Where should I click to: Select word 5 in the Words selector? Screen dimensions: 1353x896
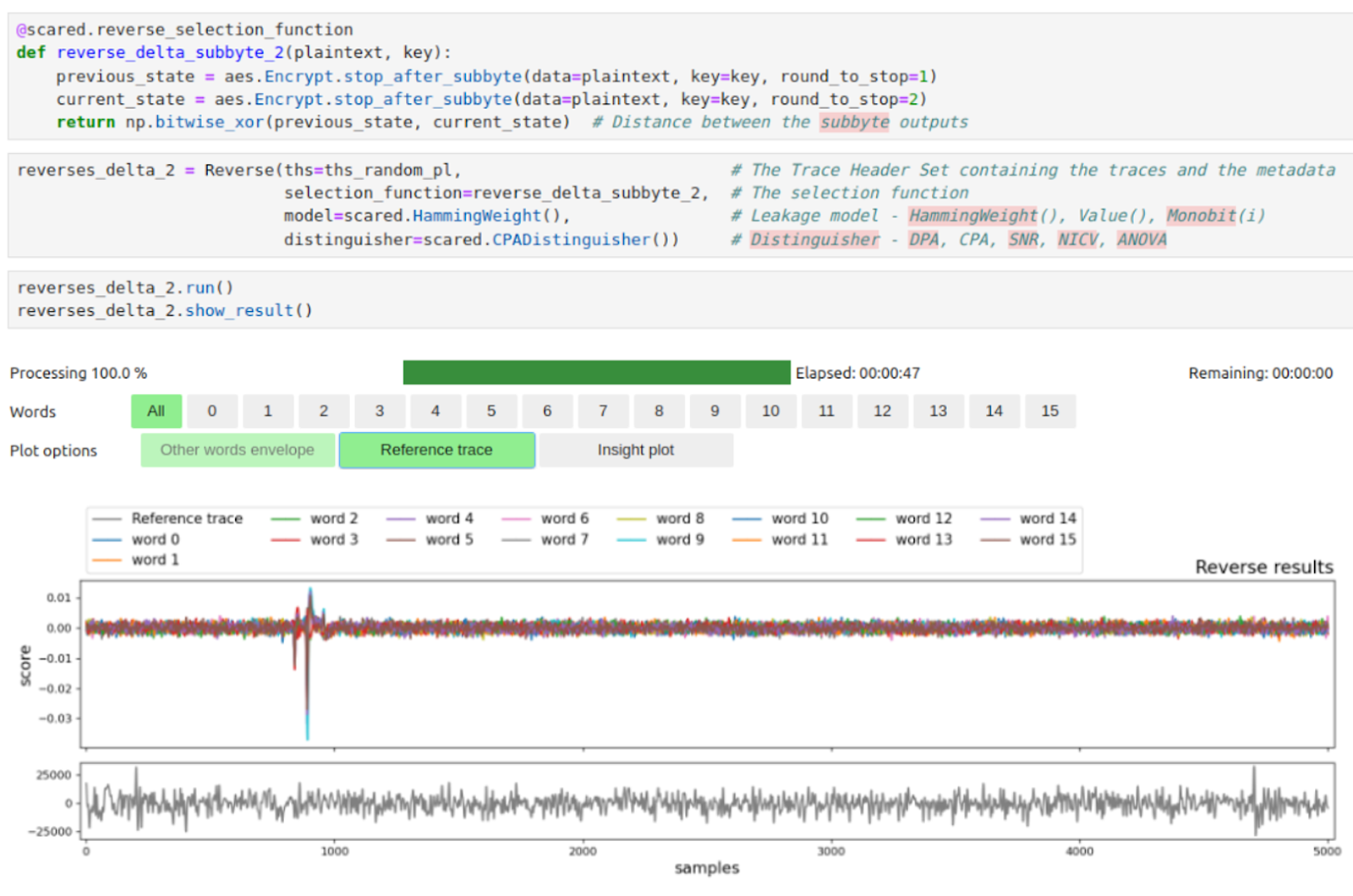[491, 412]
